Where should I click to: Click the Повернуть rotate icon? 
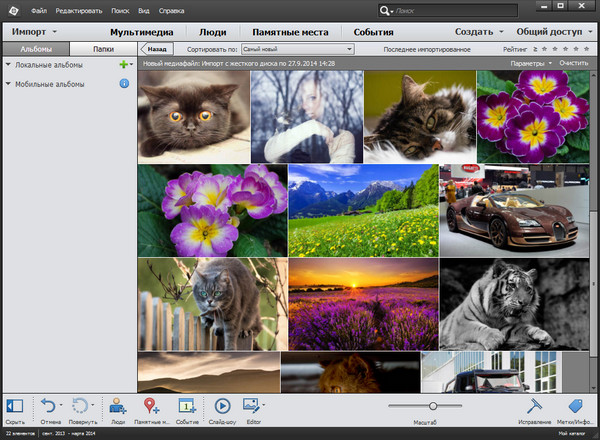(80, 406)
